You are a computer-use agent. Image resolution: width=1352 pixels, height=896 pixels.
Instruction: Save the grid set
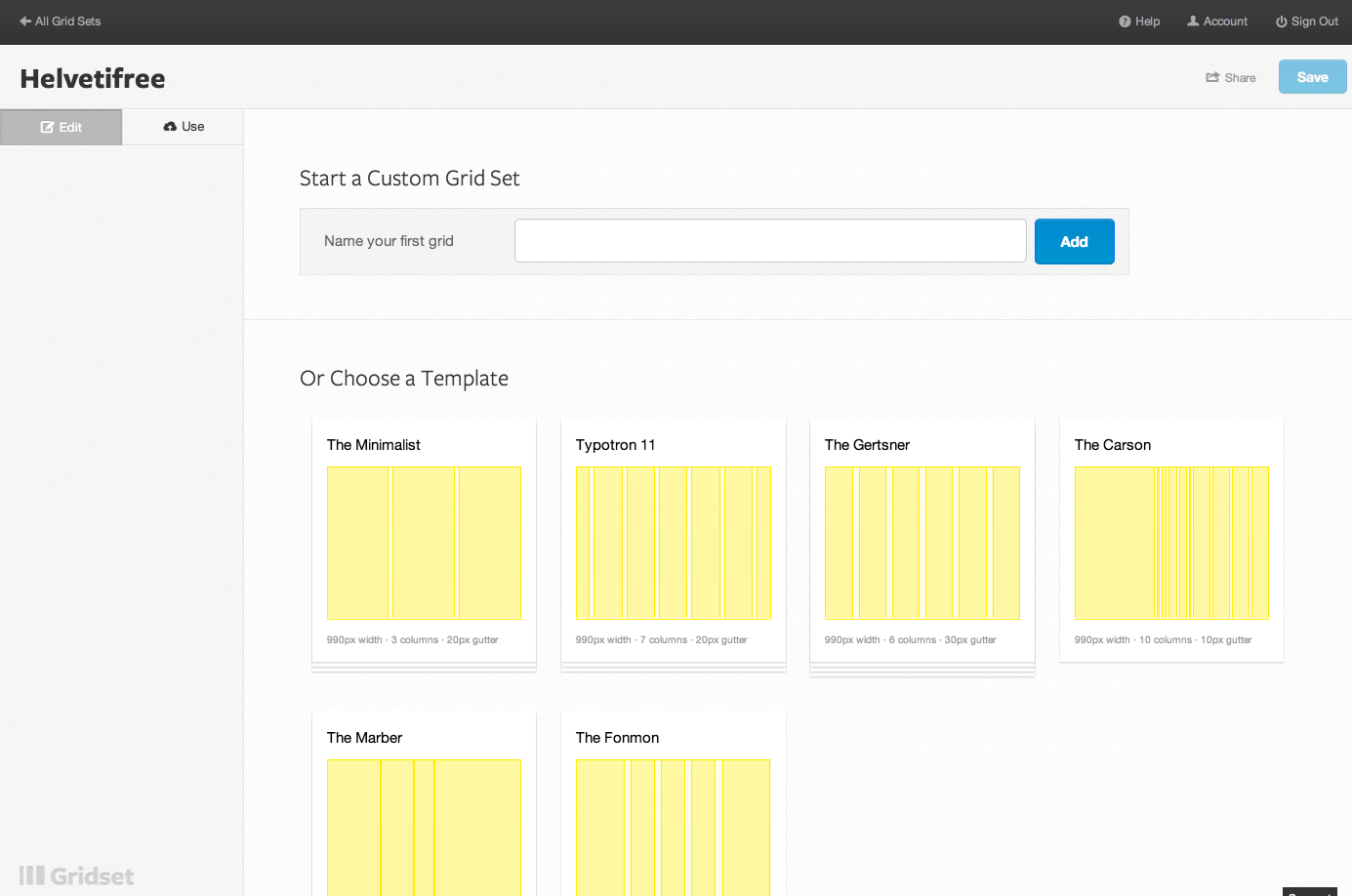tap(1312, 77)
